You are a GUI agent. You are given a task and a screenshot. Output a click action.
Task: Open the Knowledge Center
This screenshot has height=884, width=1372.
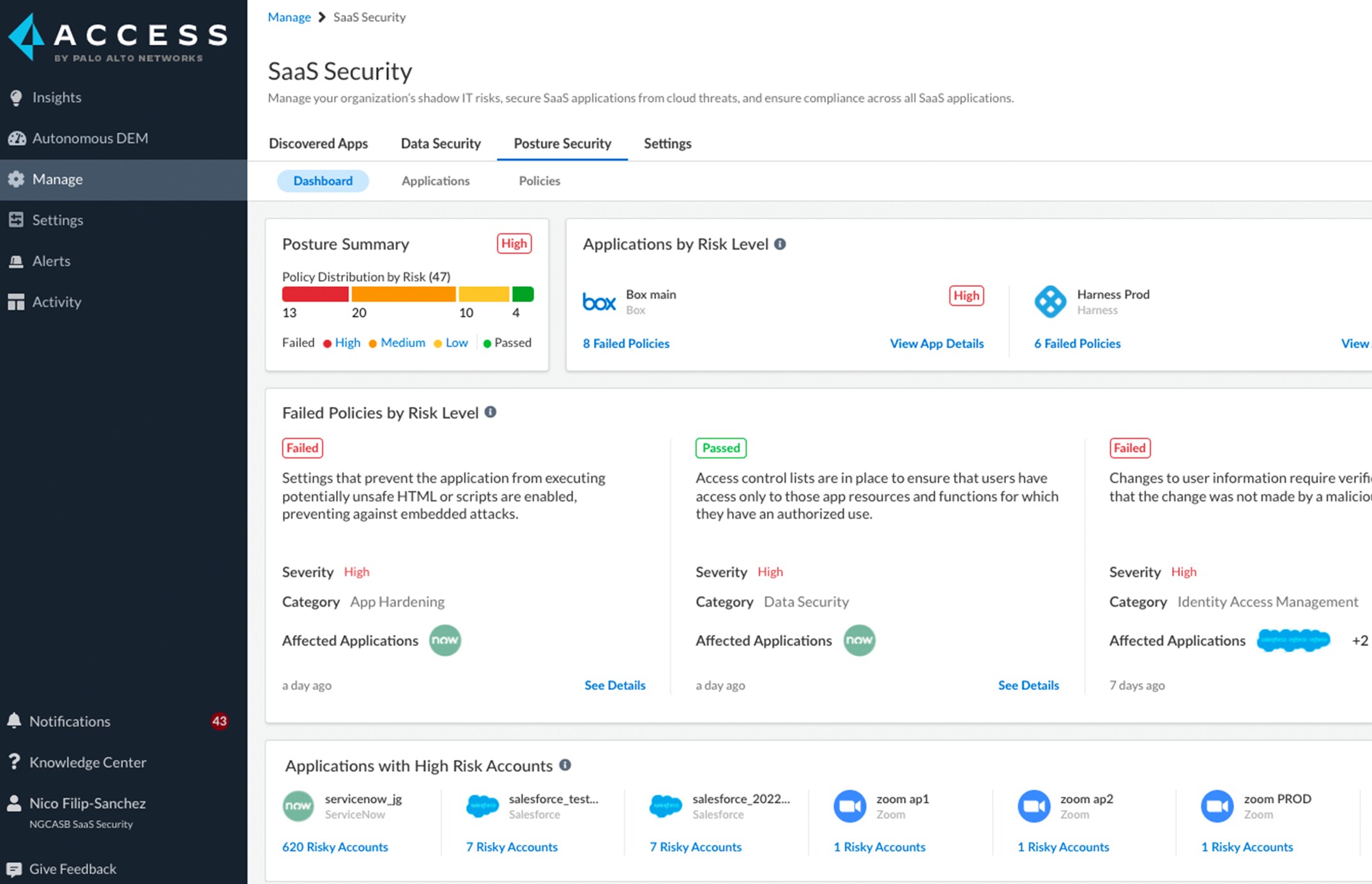click(x=88, y=762)
